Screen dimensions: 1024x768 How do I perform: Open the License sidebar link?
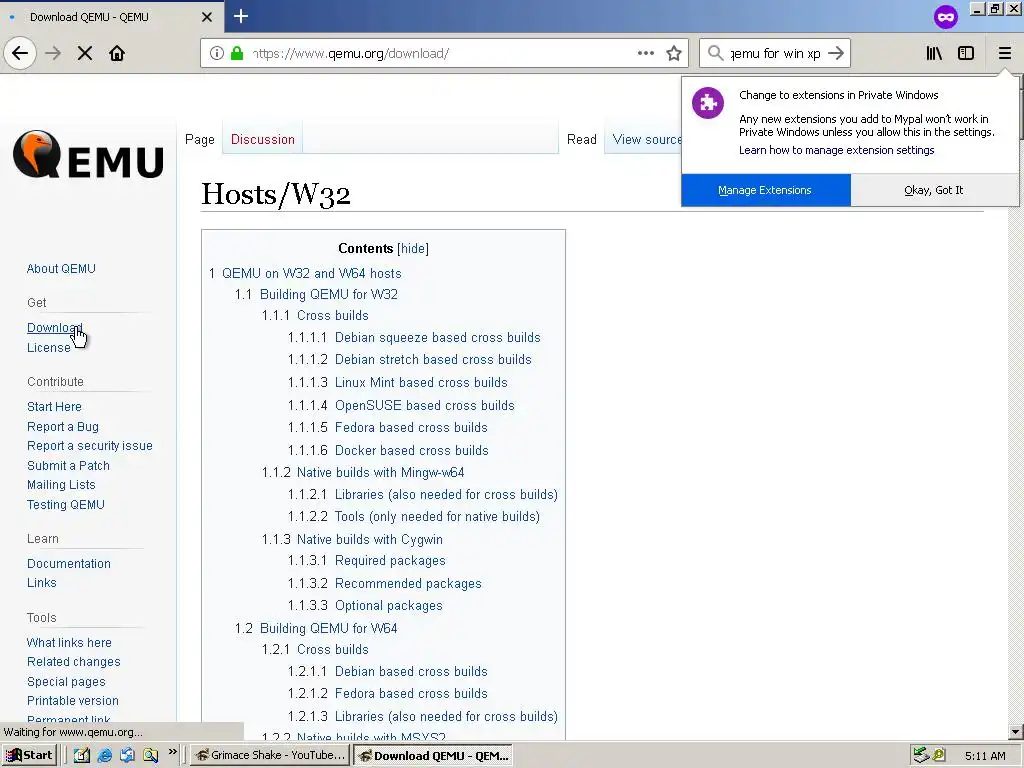[x=48, y=347]
